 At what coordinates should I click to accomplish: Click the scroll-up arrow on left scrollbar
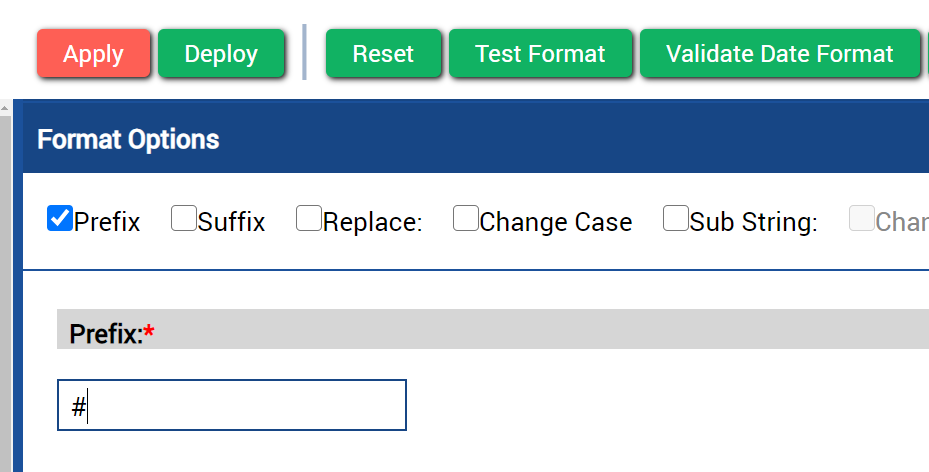5,108
